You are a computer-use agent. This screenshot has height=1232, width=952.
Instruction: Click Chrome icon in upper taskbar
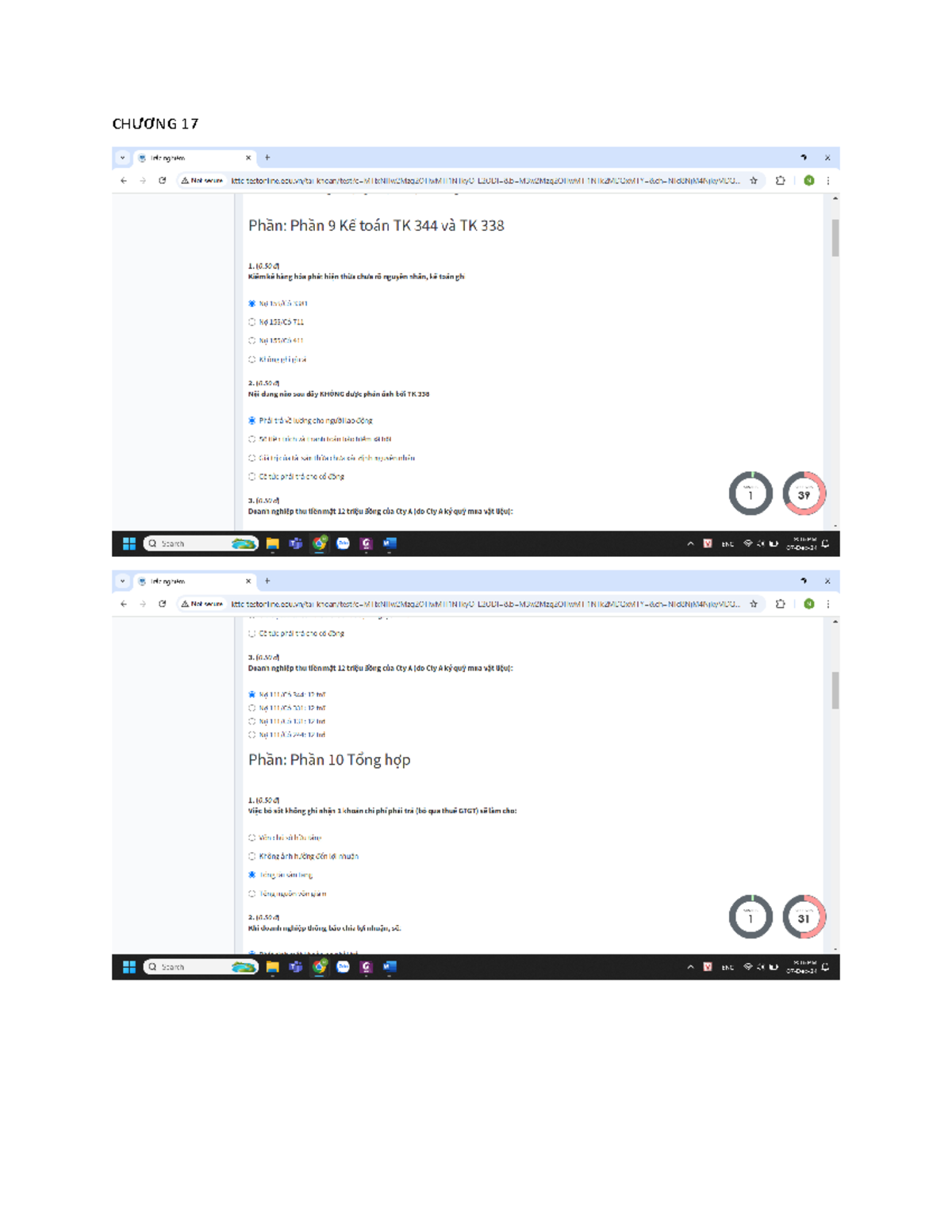pyautogui.click(x=320, y=543)
